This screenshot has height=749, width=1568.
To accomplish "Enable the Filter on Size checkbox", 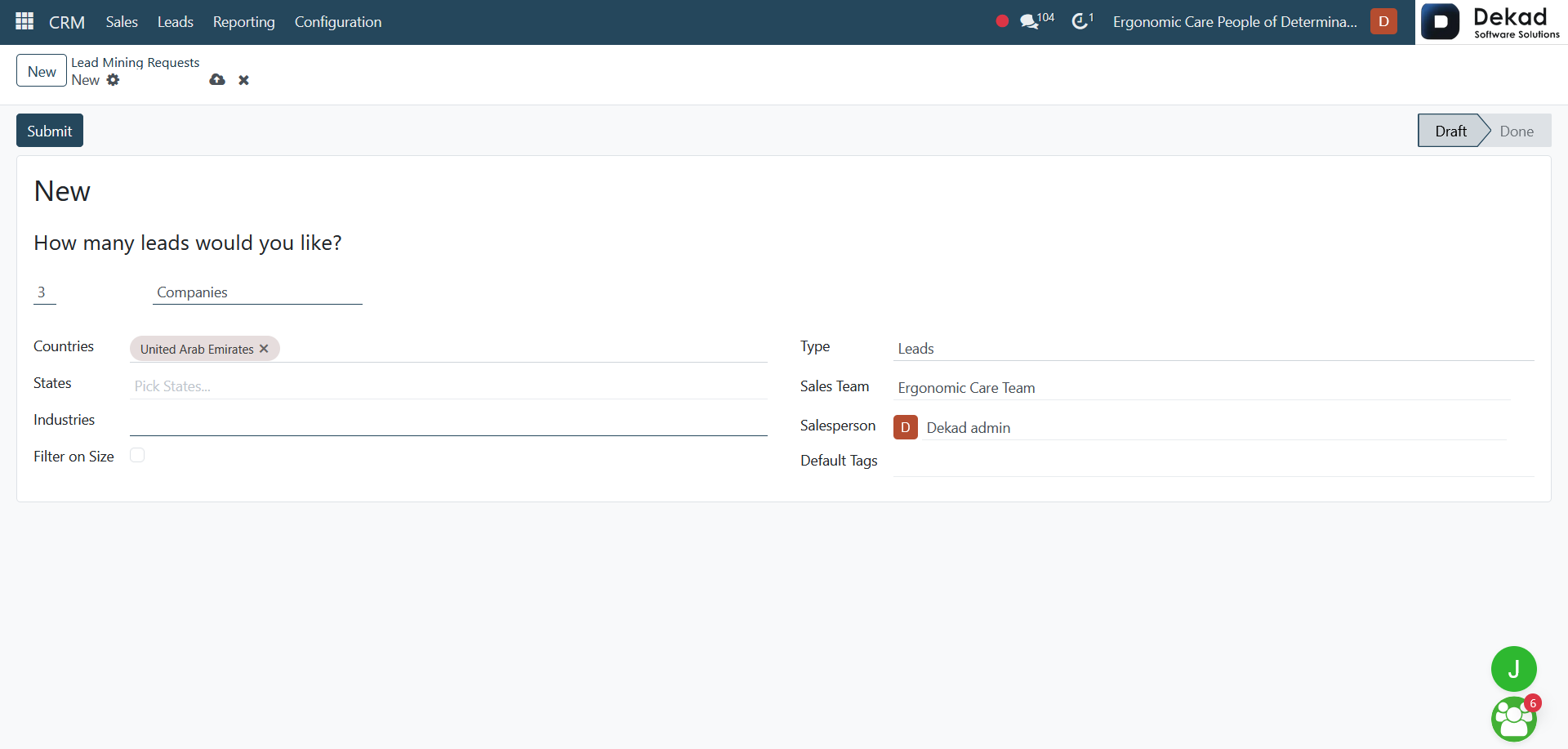I will [137, 455].
